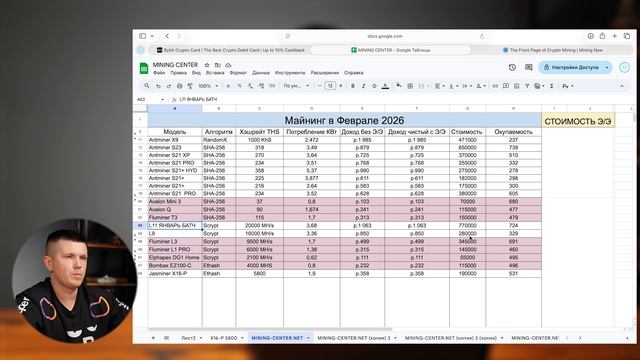Open the Google account avatar
Viewport: 640px width, 360px height.
[624, 67]
